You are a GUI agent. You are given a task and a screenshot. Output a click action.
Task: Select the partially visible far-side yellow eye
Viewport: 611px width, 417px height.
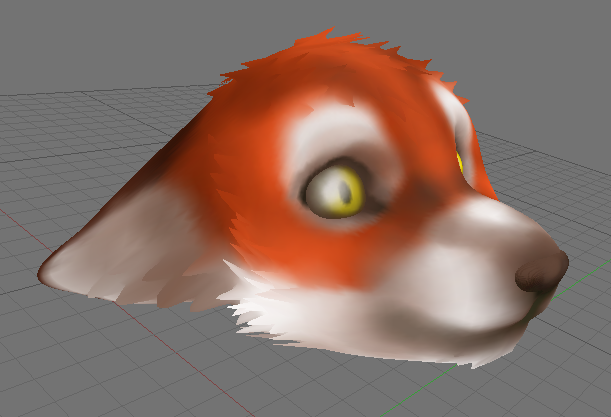459,162
